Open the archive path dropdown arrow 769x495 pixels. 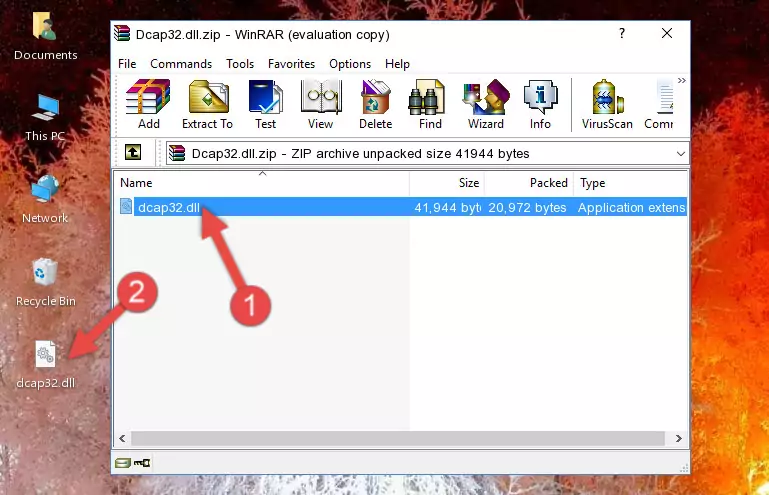point(680,154)
